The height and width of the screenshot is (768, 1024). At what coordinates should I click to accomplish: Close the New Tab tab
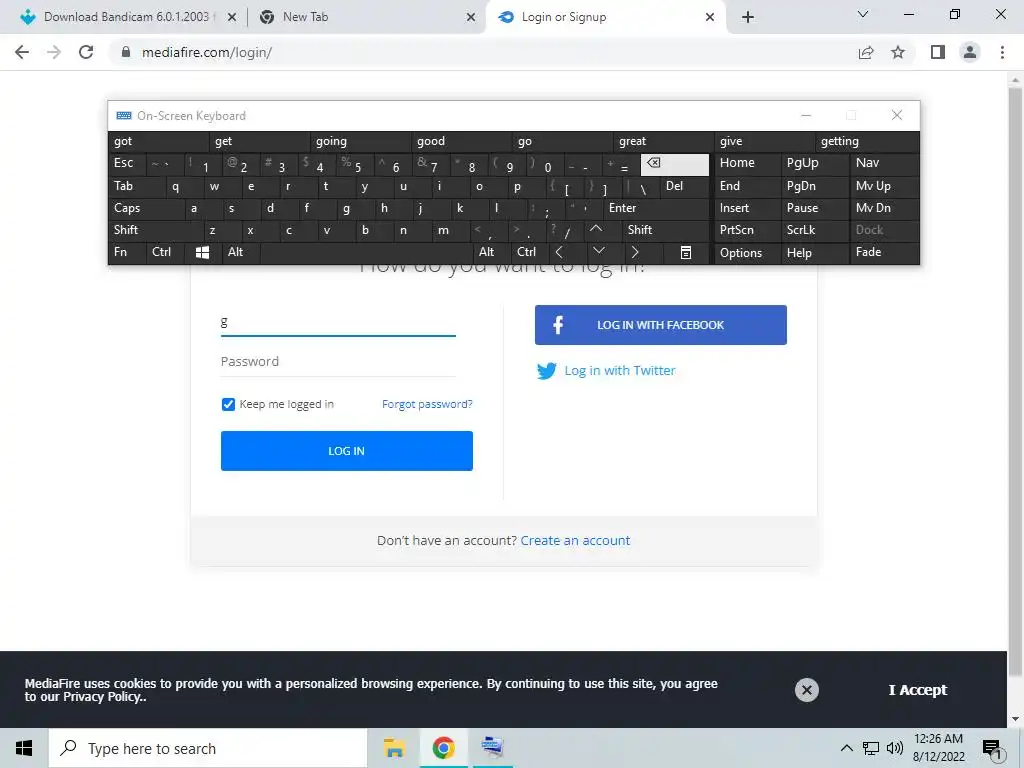click(471, 17)
